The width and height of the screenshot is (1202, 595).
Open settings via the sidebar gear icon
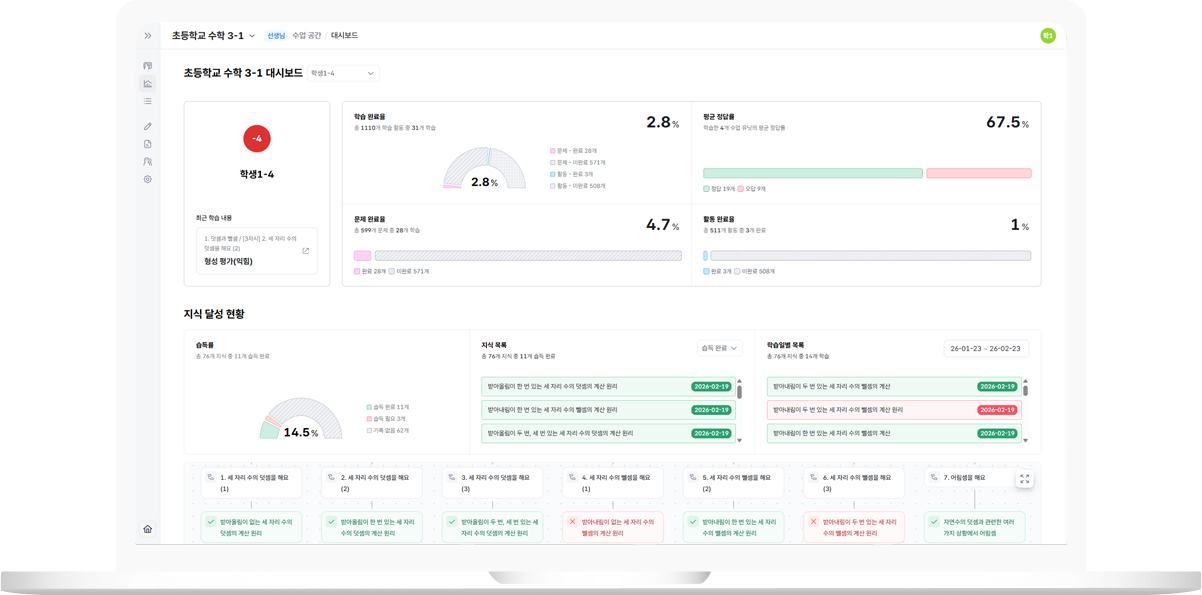point(148,180)
